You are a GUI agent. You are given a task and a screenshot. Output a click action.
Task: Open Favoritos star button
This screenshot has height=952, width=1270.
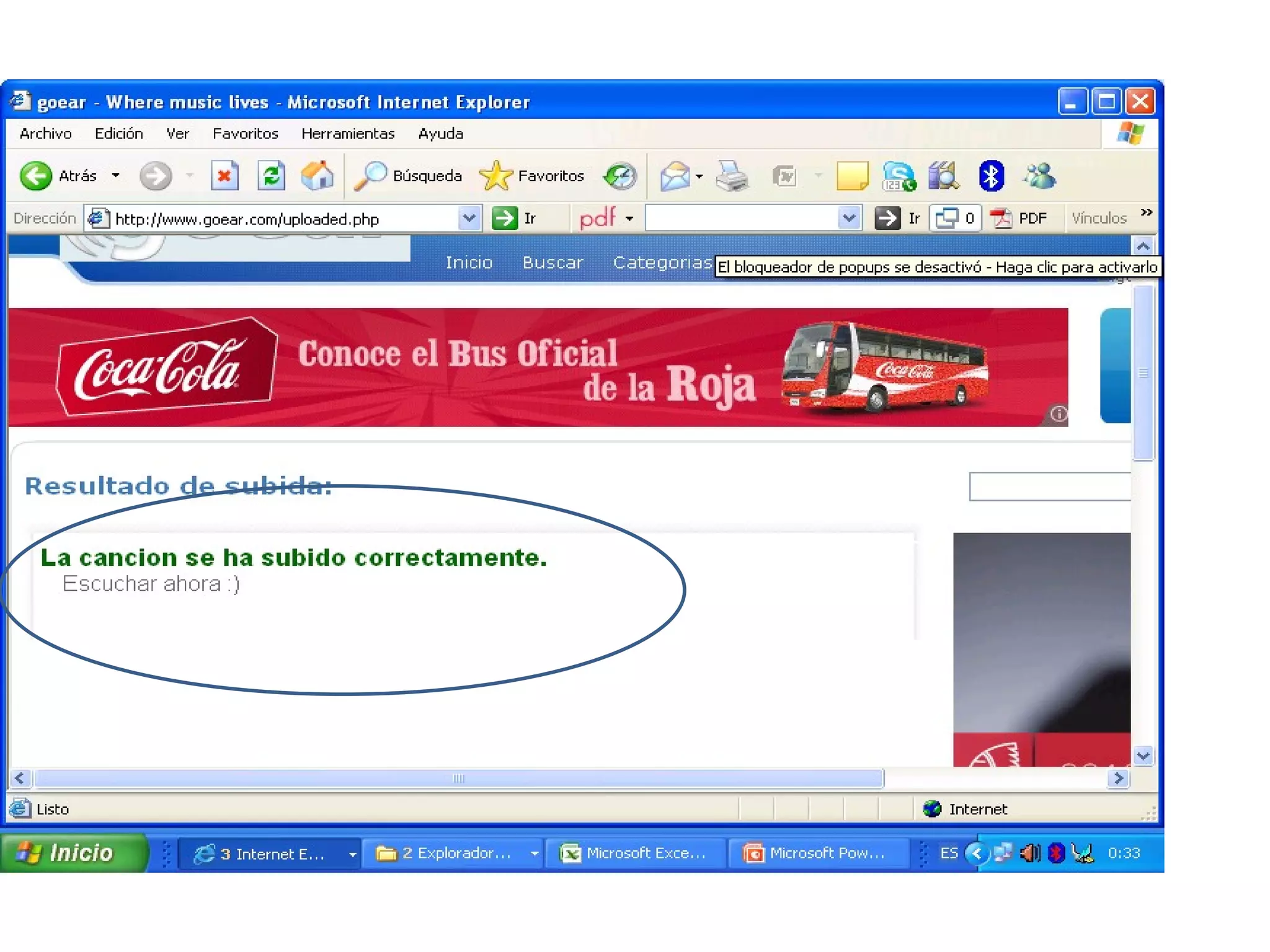point(532,176)
